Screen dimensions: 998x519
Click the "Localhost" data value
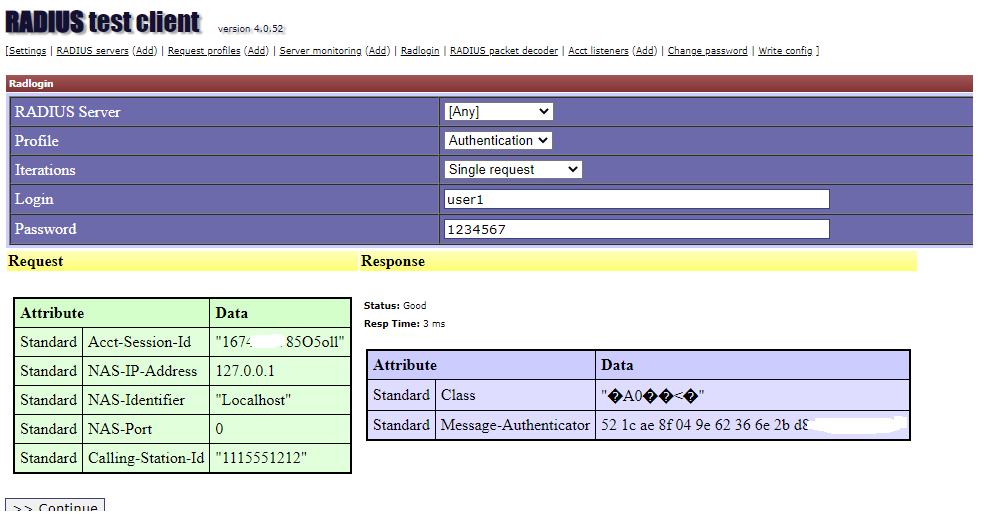click(x=253, y=400)
